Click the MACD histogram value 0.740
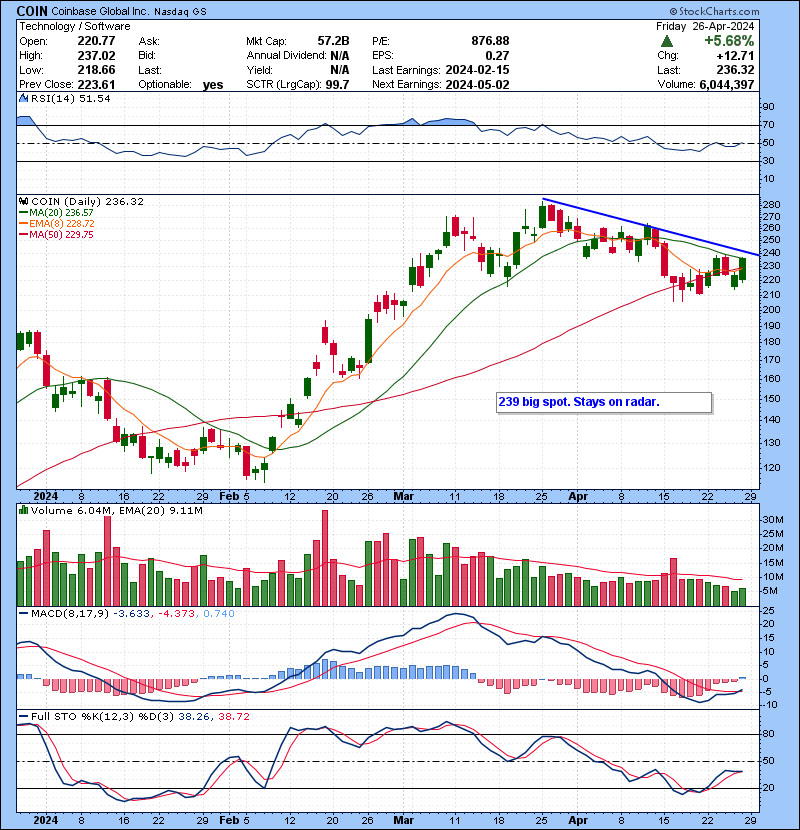This screenshot has height=830, width=800. (x=219, y=614)
